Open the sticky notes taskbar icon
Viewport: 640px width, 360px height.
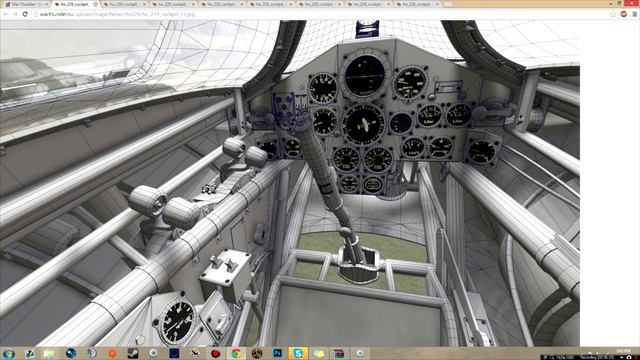coord(318,353)
